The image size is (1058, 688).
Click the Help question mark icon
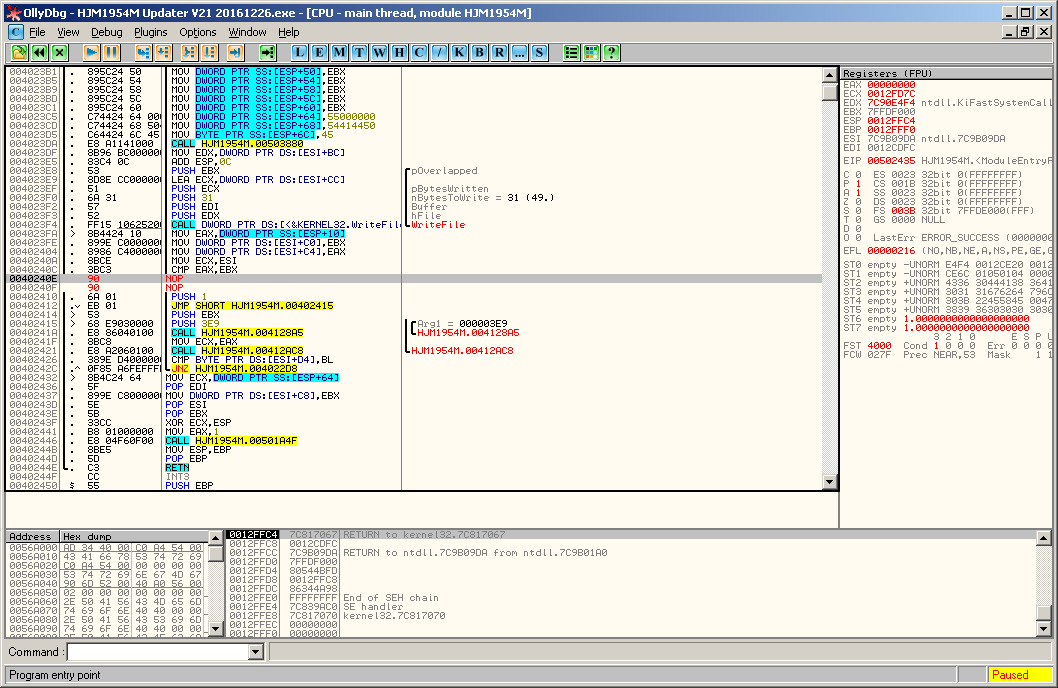pos(611,52)
